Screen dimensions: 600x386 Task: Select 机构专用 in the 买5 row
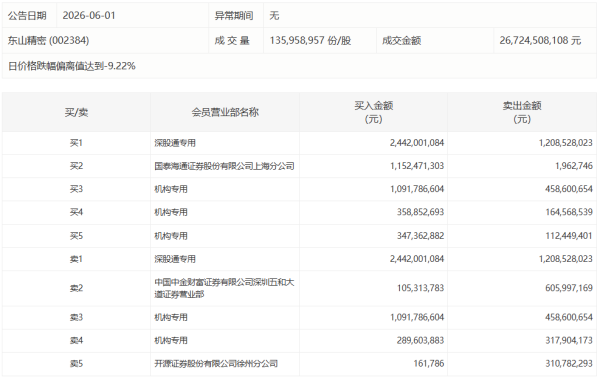point(171,236)
